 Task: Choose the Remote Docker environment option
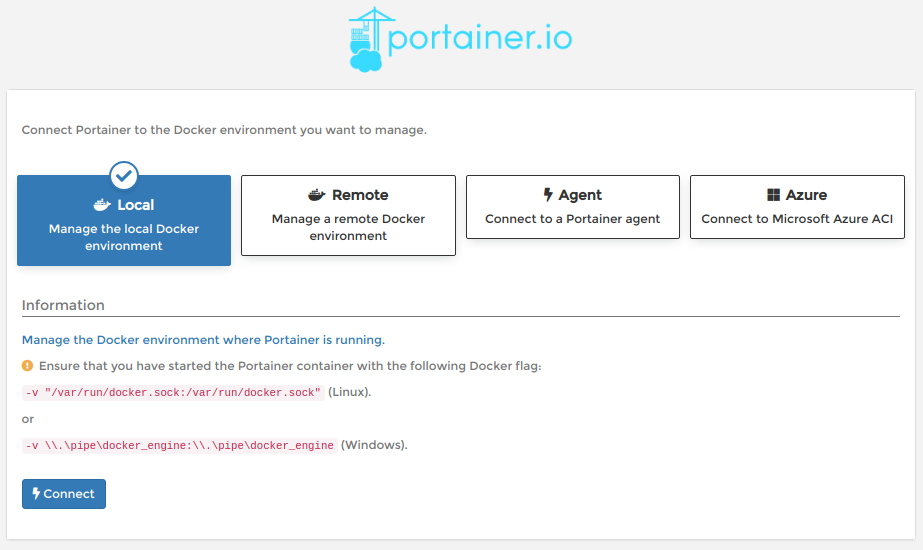coord(348,215)
